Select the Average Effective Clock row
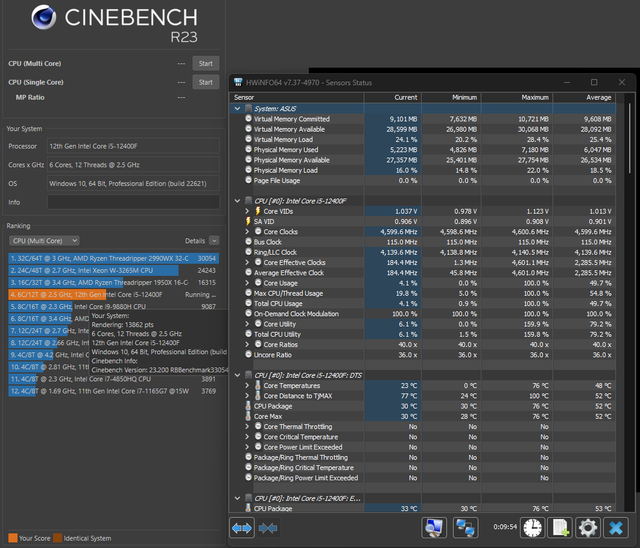The height and width of the screenshot is (548, 640). coord(422,273)
